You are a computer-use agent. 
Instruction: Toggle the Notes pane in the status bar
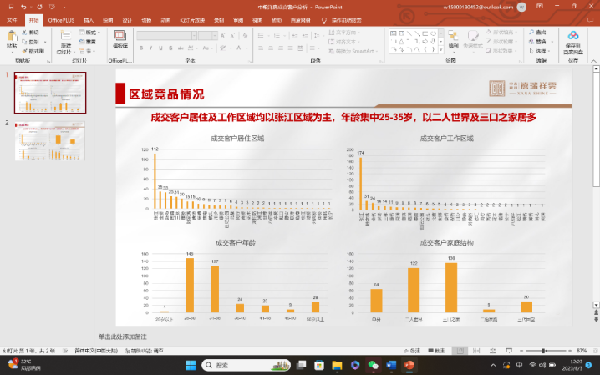tap(412, 350)
